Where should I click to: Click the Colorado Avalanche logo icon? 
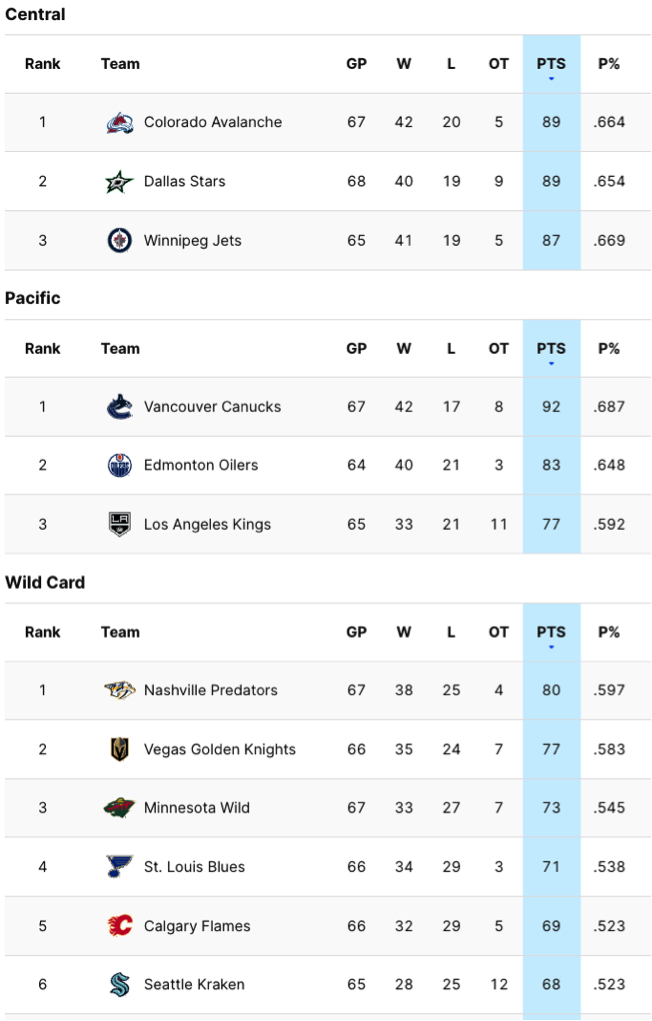120,123
